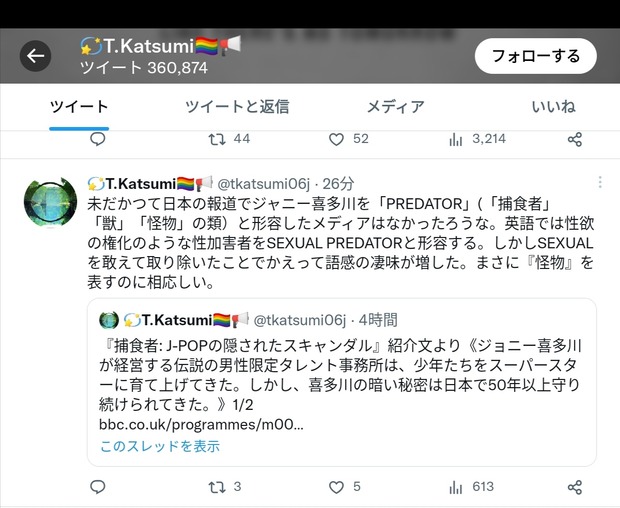
Task: Open the bbc.co.uk/programmes link
Action: (201, 425)
